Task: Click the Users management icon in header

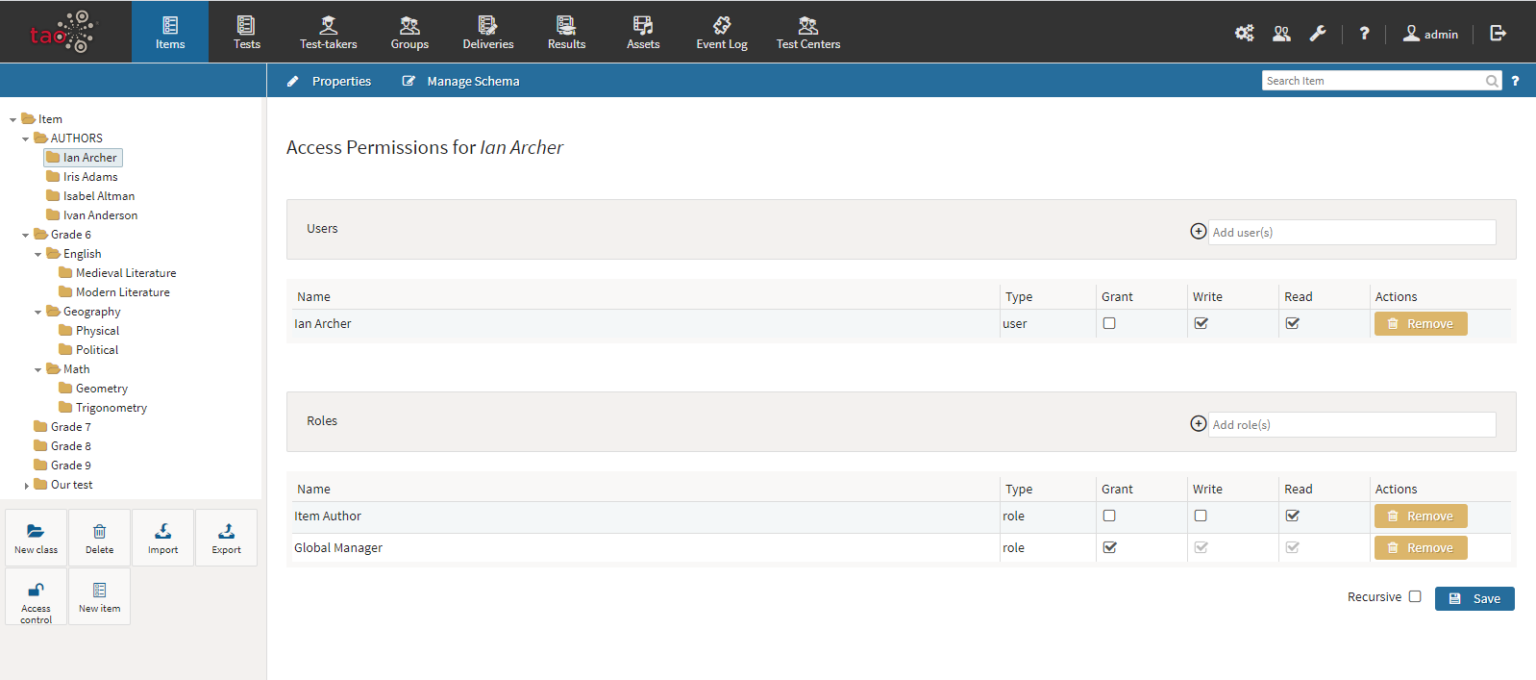Action: [x=1281, y=33]
